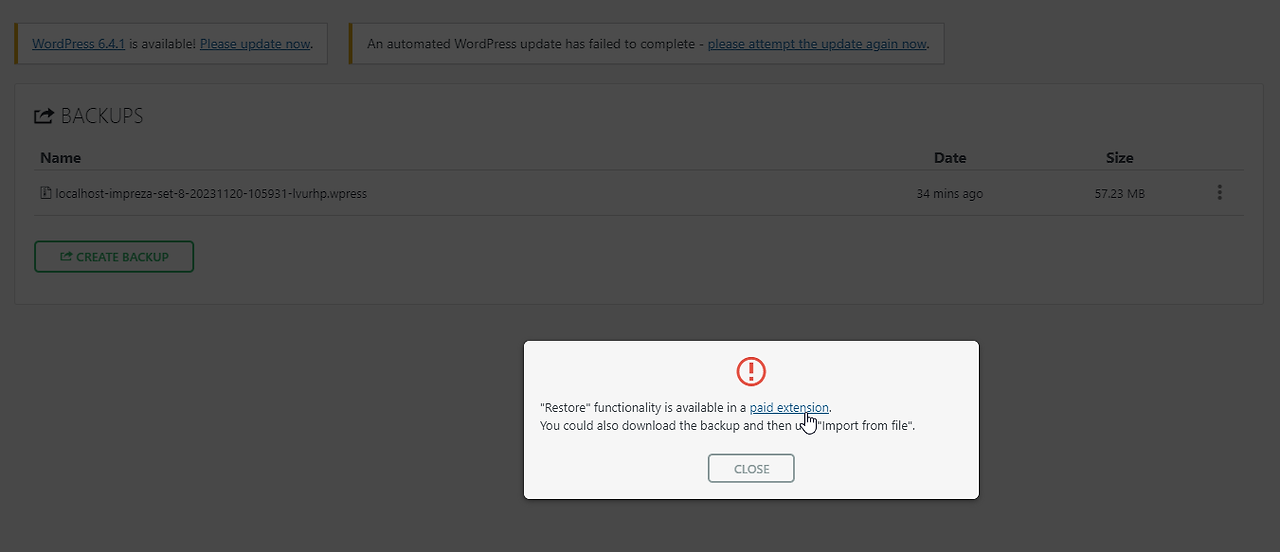Click the Name column header
Image resolution: width=1280 pixels, height=552 pixels.
(61, 158)
